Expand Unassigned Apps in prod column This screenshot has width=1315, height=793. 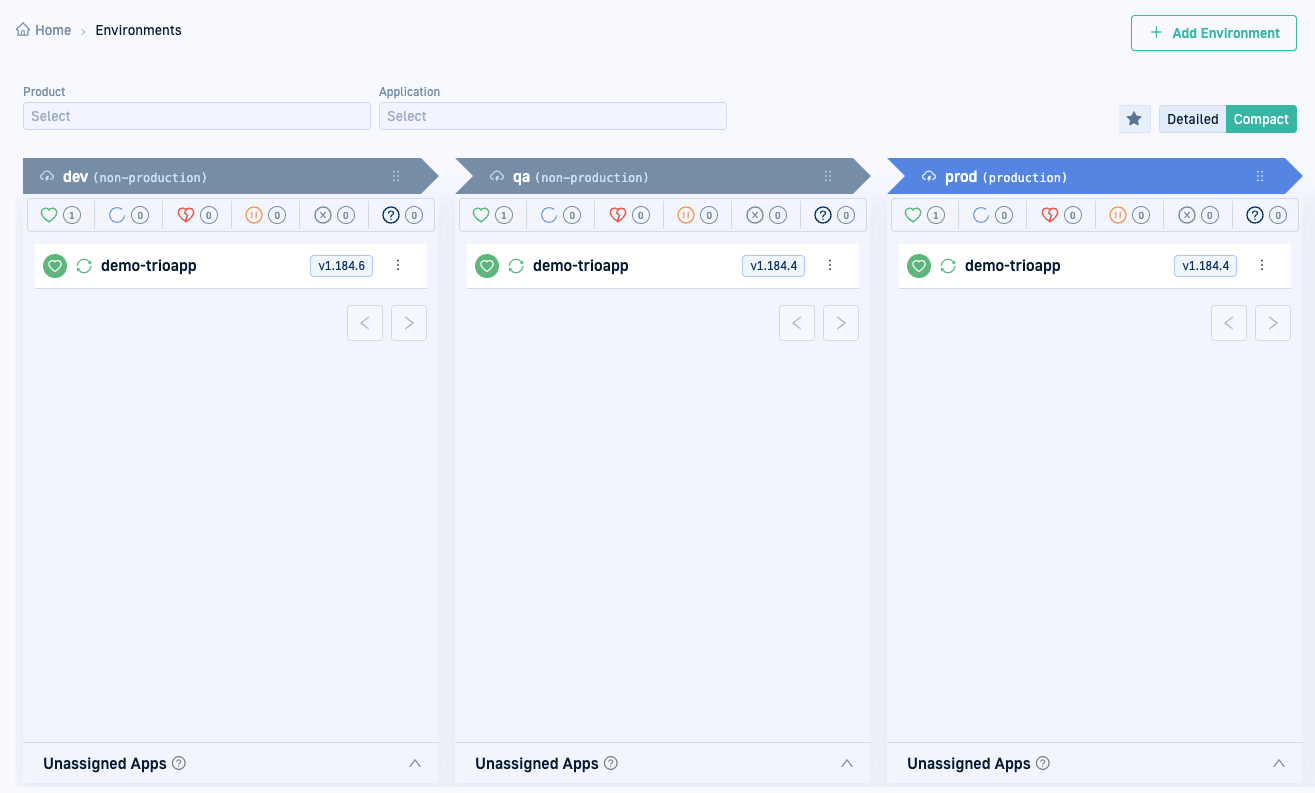pyautogui.click(x=1278, y=763)
